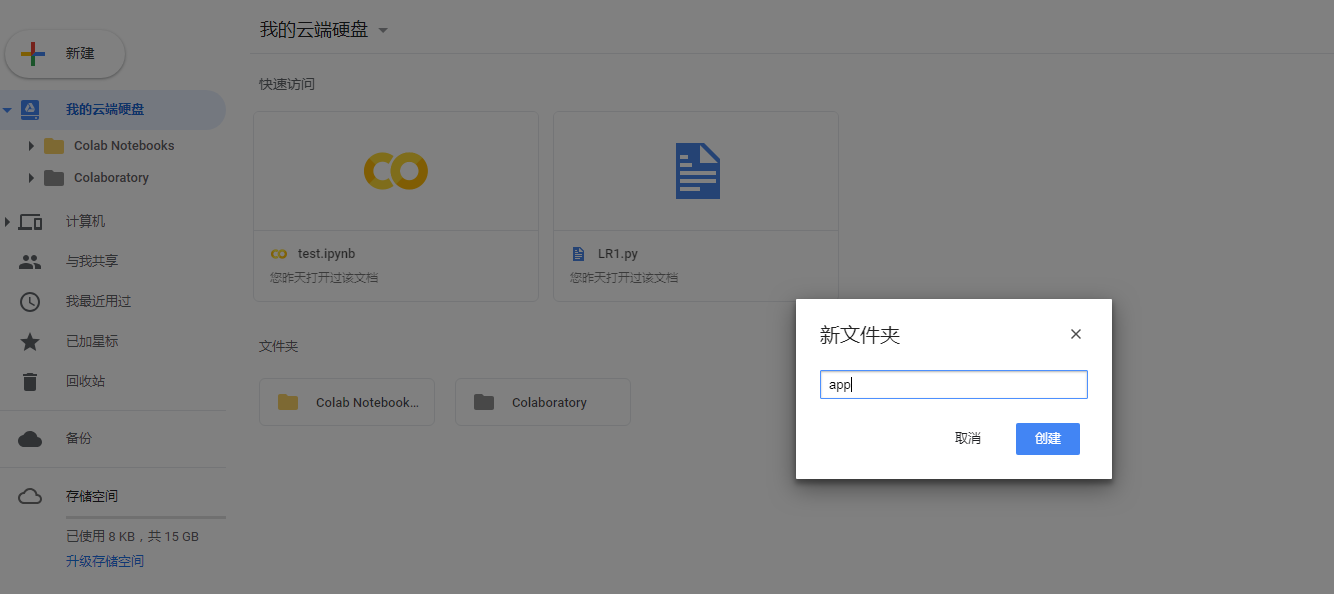Viewport: 1334px width, 594px height.
Task: Click the folder name input field showing 'app'
Action: coord(953,384)
